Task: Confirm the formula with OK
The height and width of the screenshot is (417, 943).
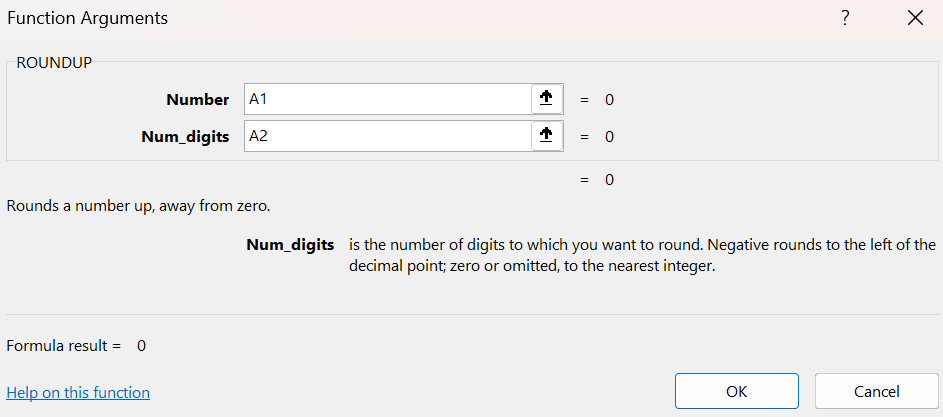Action: (737, 391)
